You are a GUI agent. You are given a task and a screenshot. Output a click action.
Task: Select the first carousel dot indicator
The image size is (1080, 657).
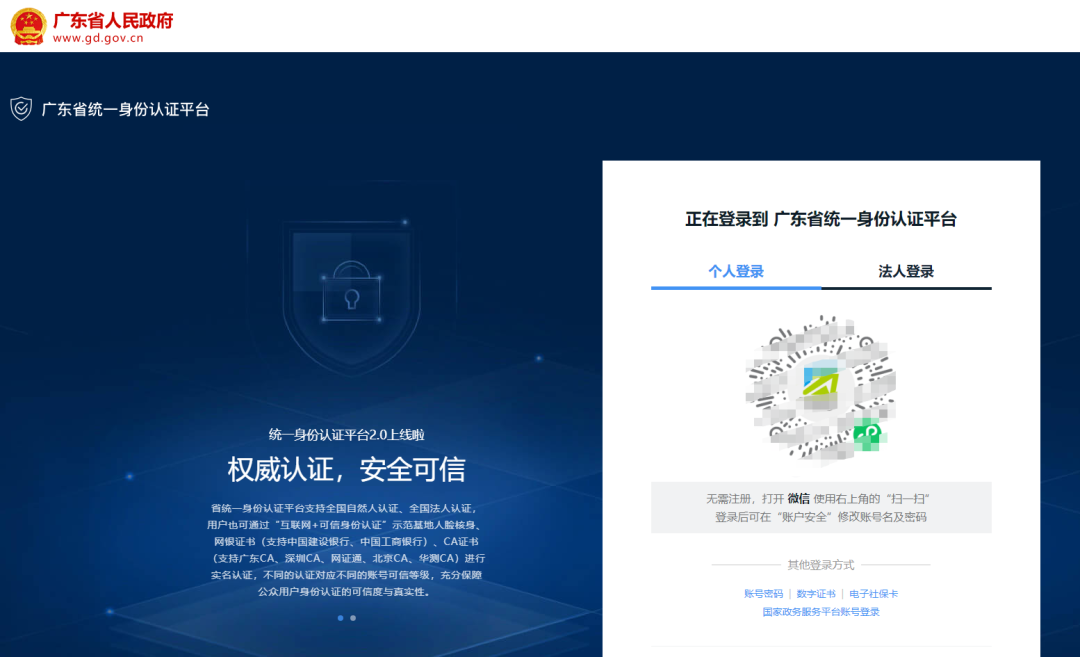click(340, 618)
